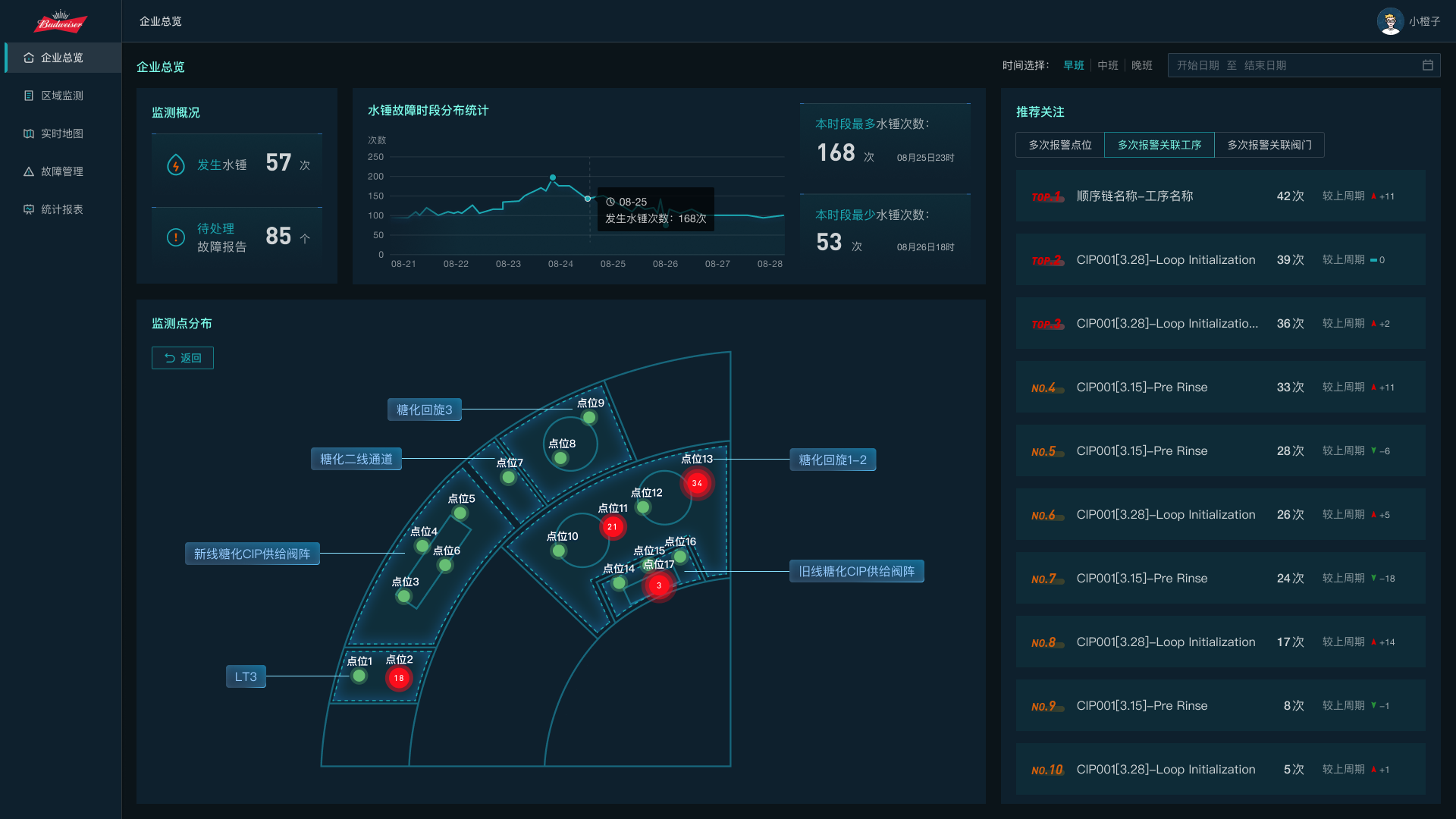
Task: Click the red point 点位13 marker showing 34
Action: point(696,483)
